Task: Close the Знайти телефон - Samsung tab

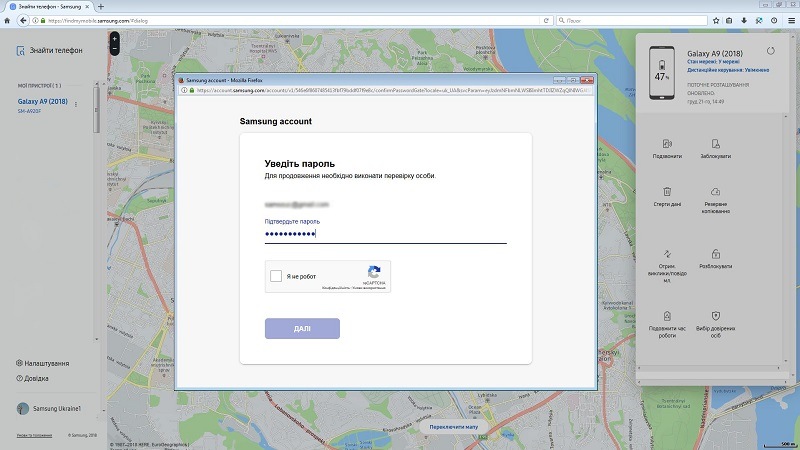Action: pyautogui.click(x=87, y=7)
